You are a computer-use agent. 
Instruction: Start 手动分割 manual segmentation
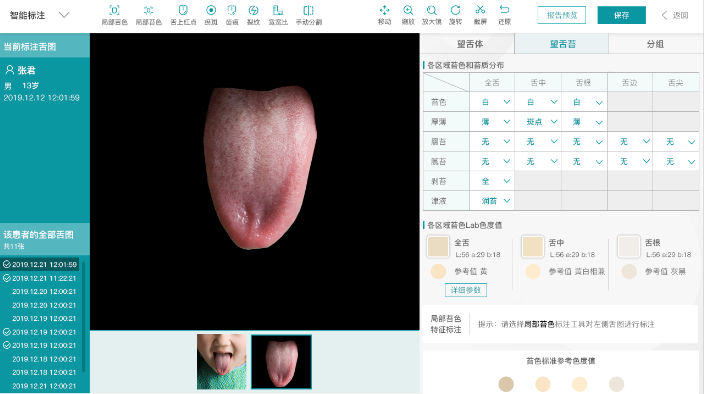tap(308, 15)
